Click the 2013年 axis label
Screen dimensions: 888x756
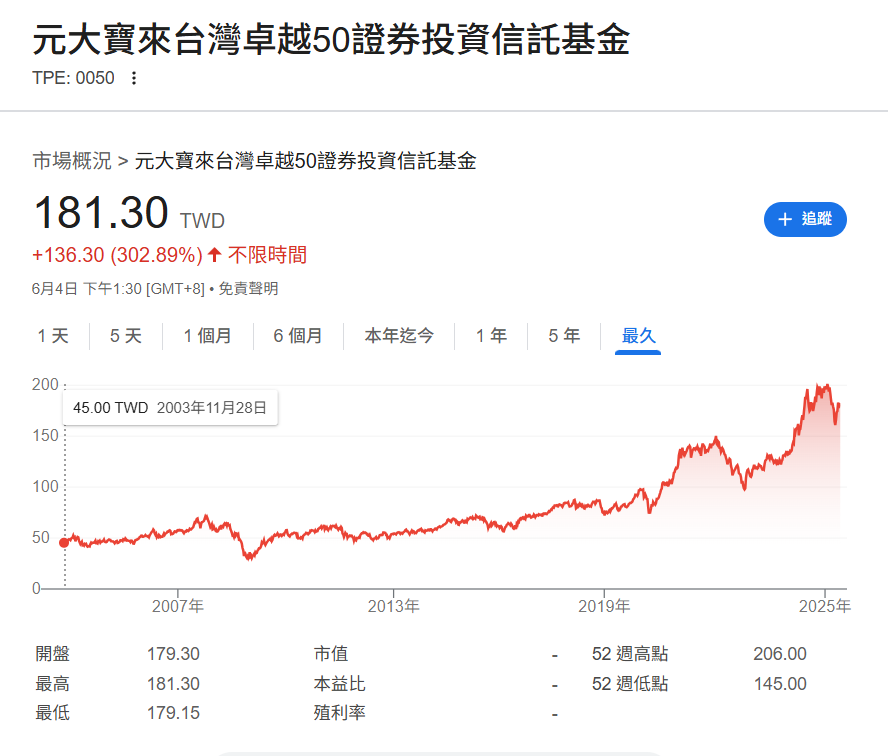tap(394, 606)
